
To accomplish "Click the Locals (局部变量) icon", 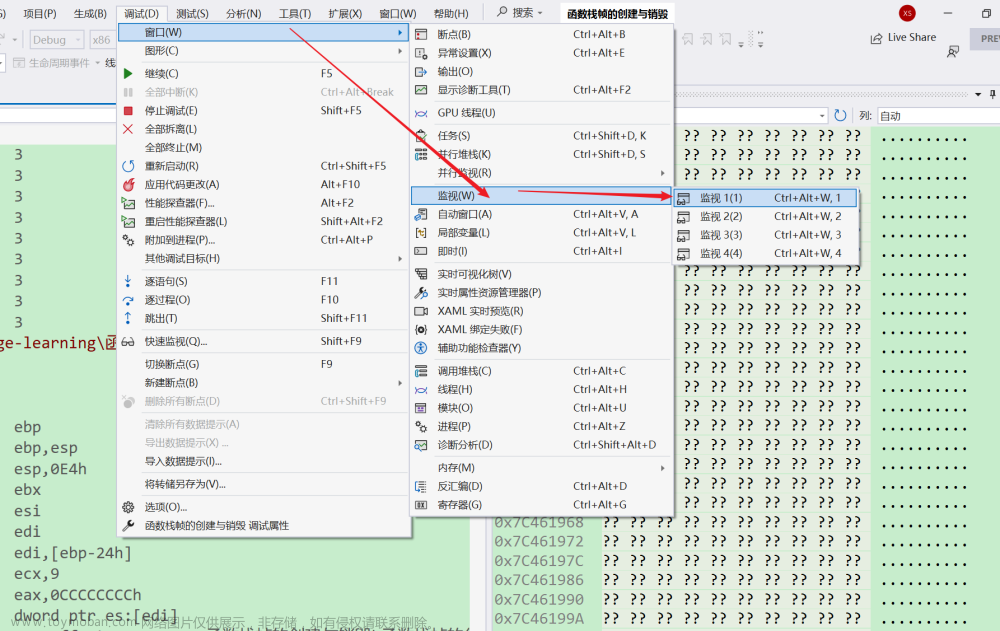I will pos(421,233).
